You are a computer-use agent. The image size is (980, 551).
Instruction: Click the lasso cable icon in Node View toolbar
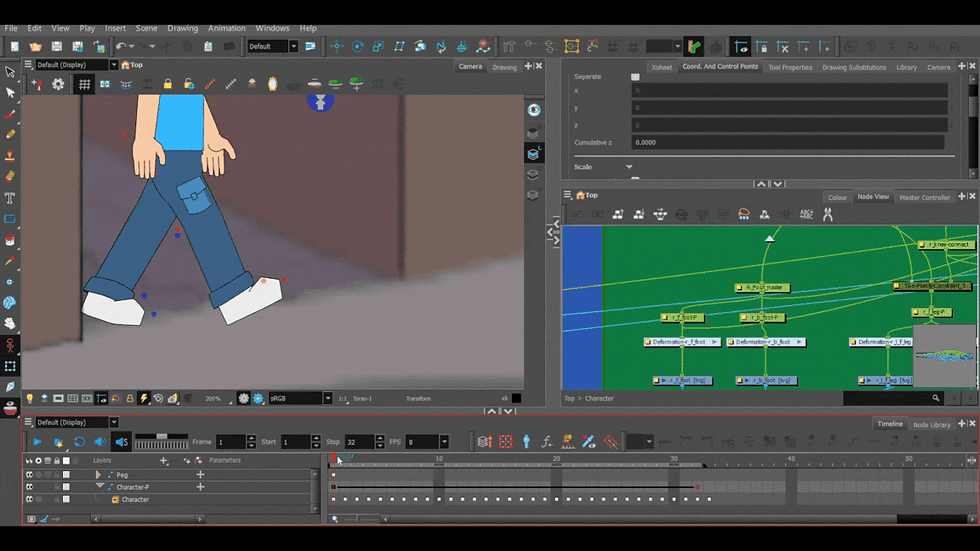point(744,215)
